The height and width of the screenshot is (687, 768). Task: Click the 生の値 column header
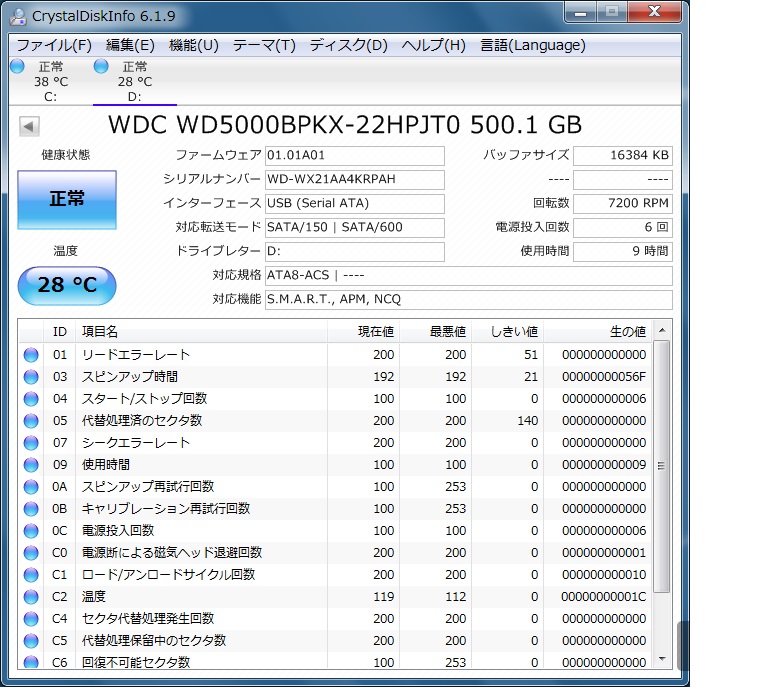click(x=598, y=332)
